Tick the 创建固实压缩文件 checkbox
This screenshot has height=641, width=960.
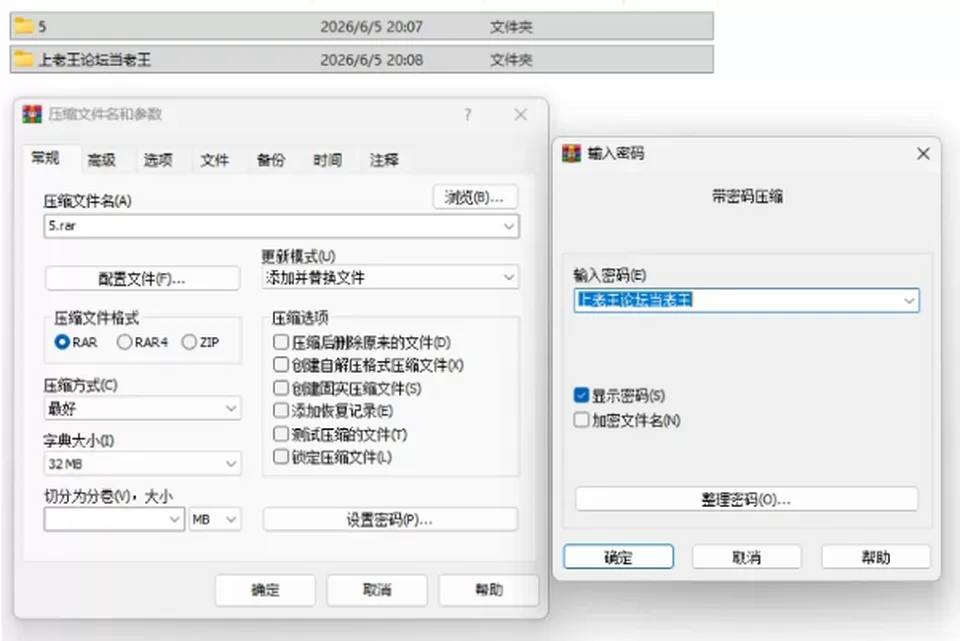click(280, 388)
